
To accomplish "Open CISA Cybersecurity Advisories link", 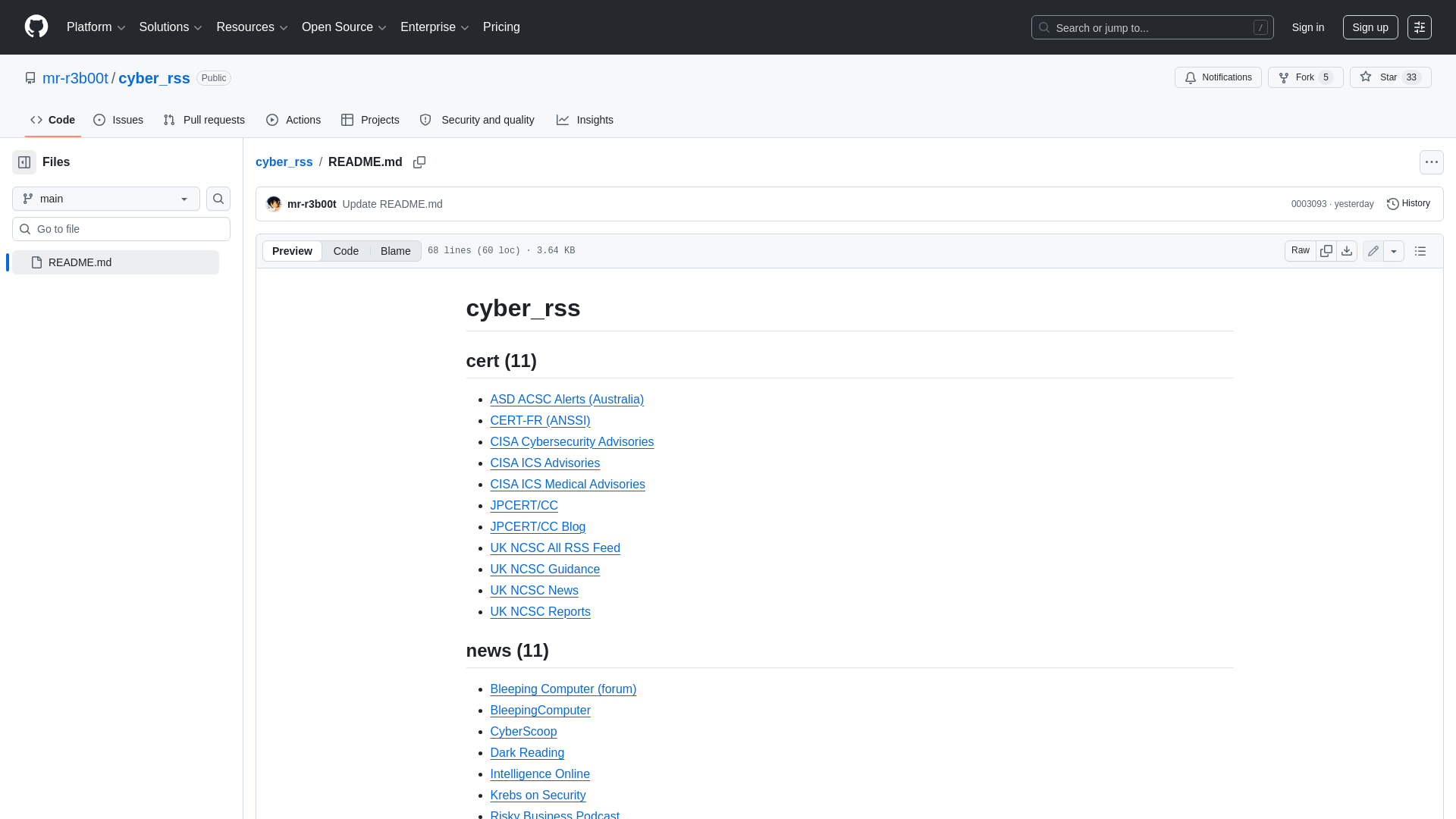I will click(x=572, y=442).
